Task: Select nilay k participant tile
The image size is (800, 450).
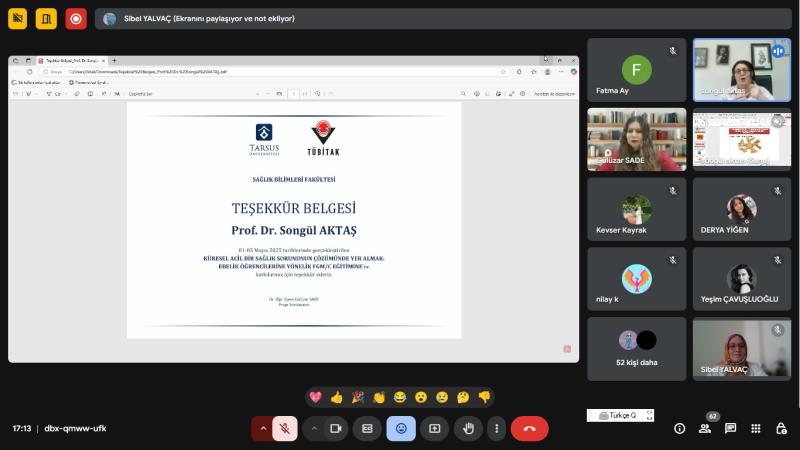Action: pyautogui.click(x=636, y=279)
